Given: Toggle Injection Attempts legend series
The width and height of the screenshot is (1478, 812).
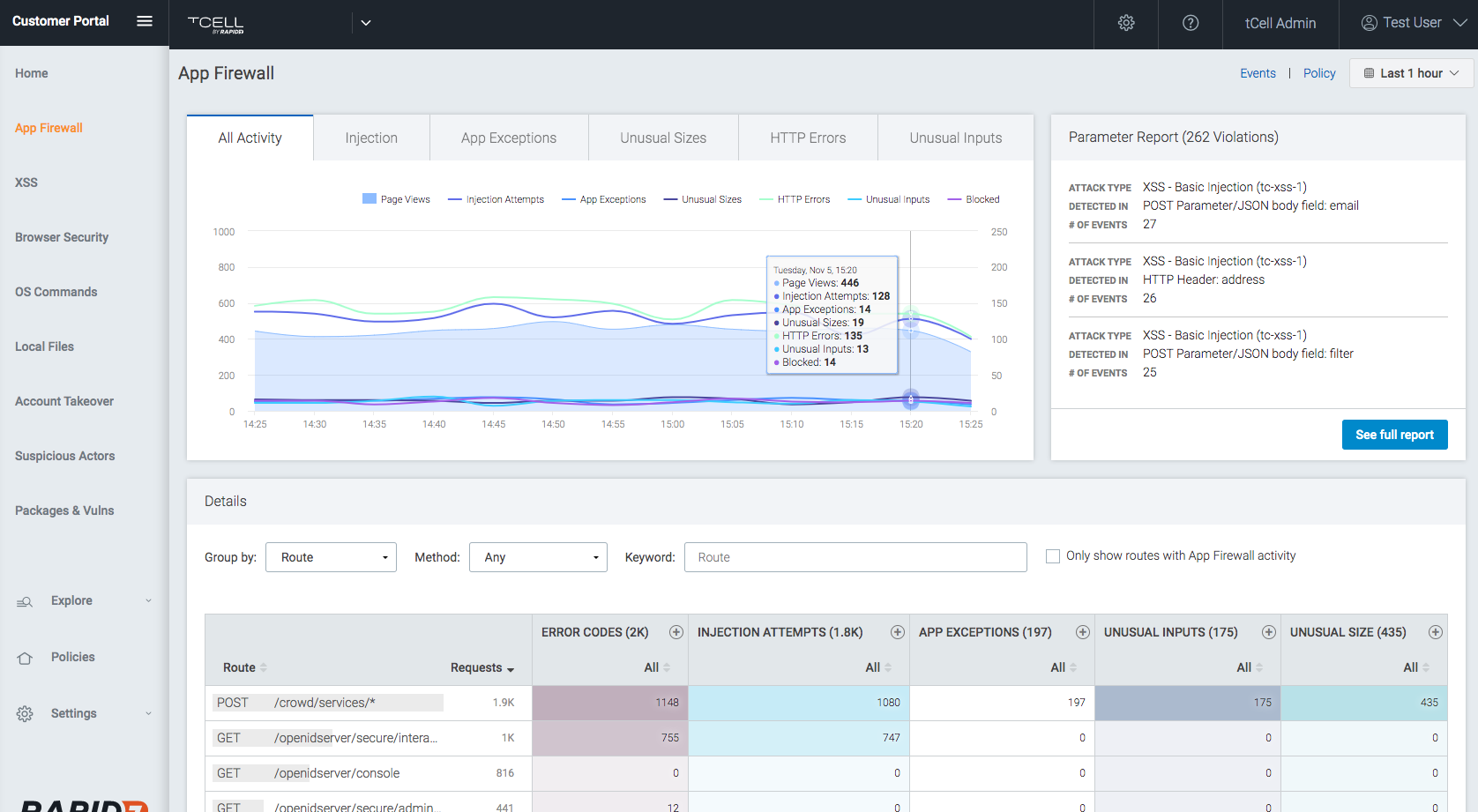Looking at the screenshot, I should click(x=496, y=199).
